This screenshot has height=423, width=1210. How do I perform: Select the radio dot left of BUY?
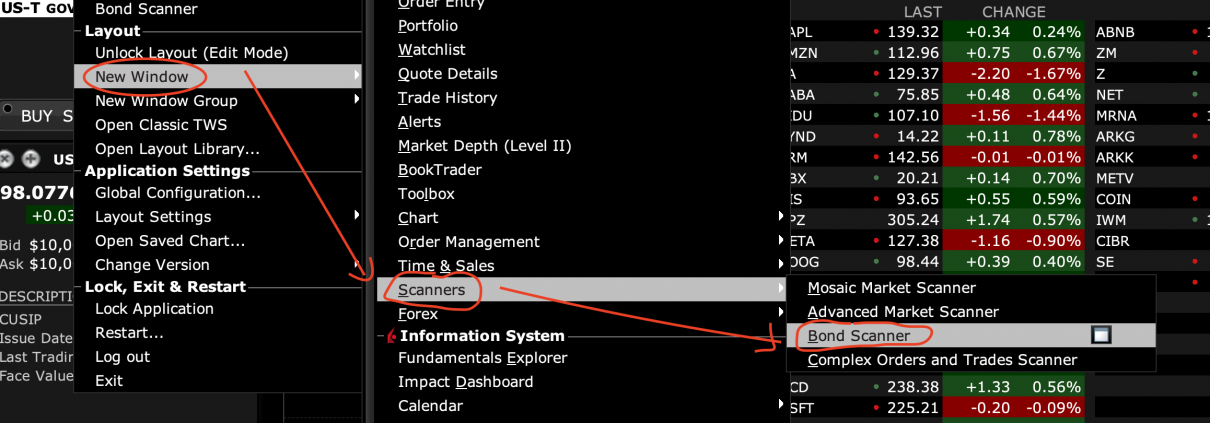coord(7,109)
